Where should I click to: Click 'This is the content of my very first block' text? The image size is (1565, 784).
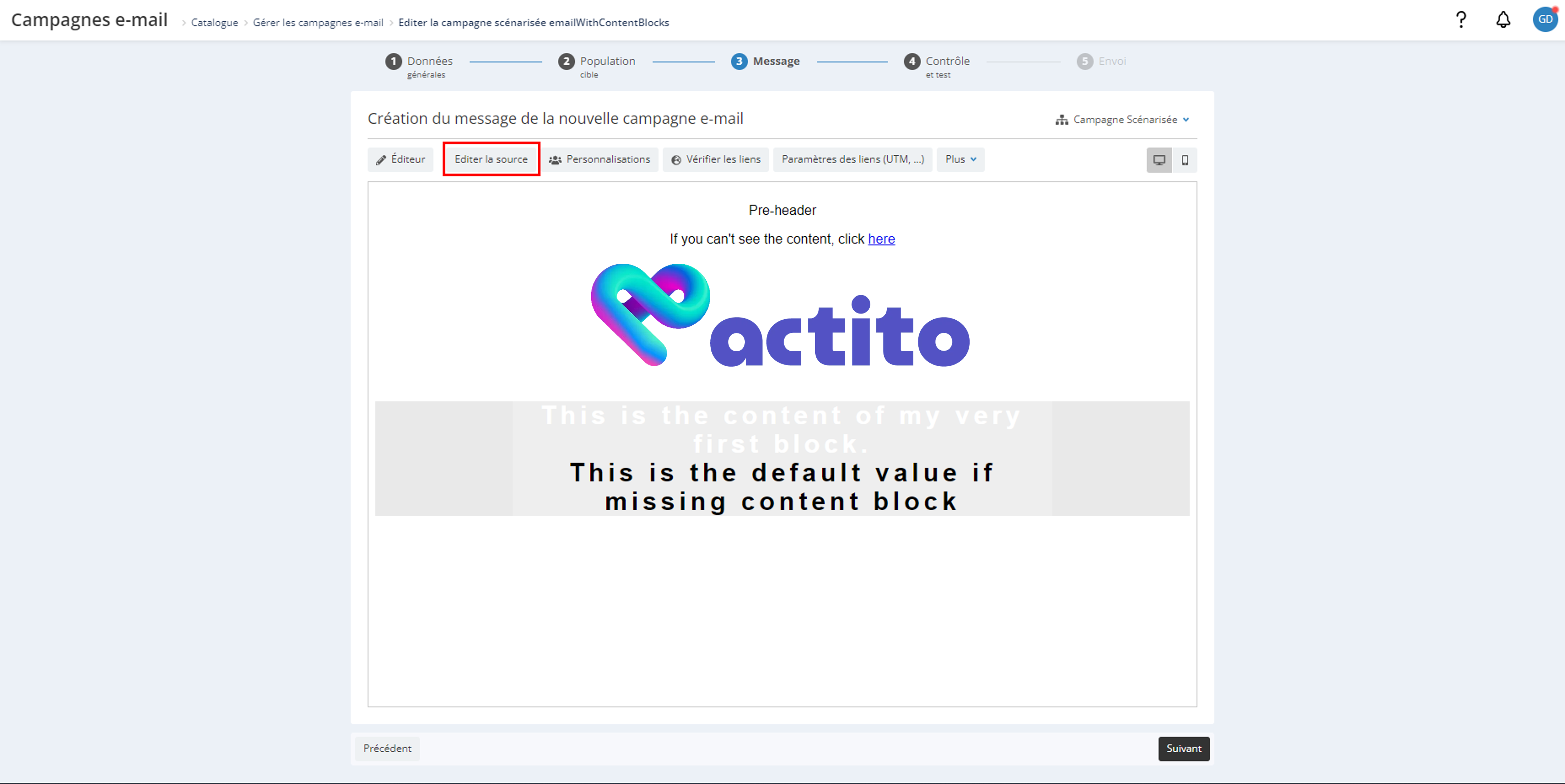(781, 430)
